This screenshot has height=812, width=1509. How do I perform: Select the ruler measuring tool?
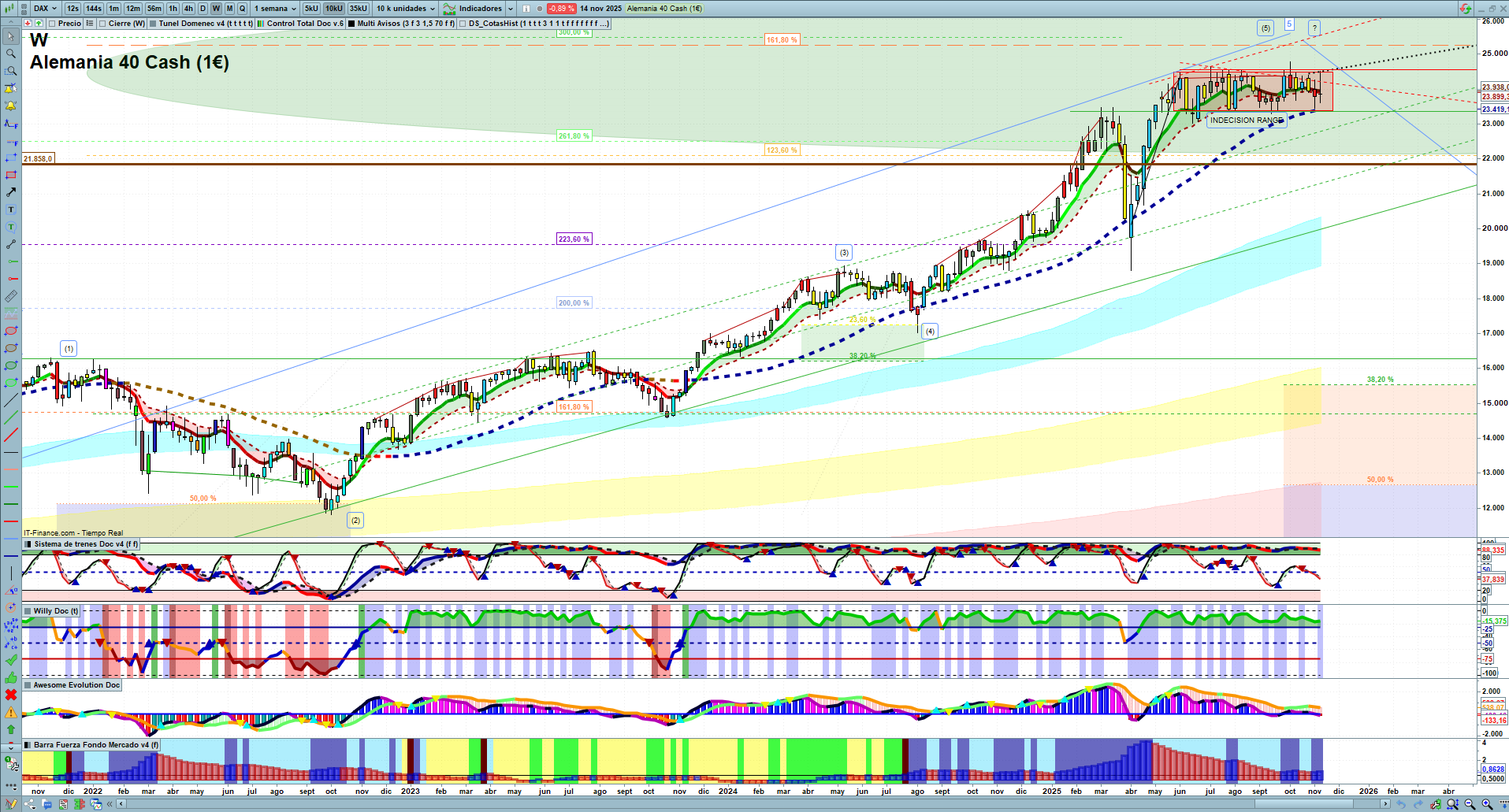[11, 296]
